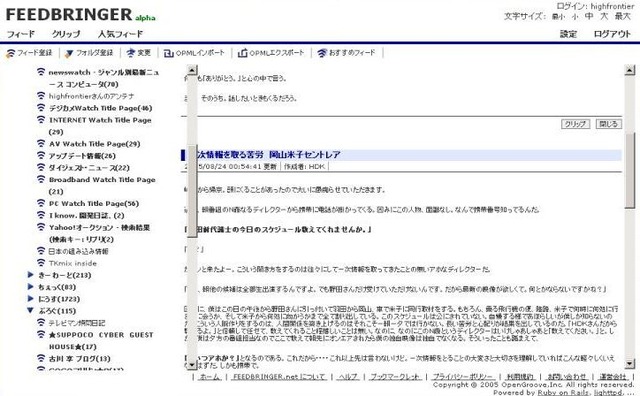This screenshot has width=640, height=396.
Task: Select the PC Watch Title Page(56) feed
Action: (94, 203)
